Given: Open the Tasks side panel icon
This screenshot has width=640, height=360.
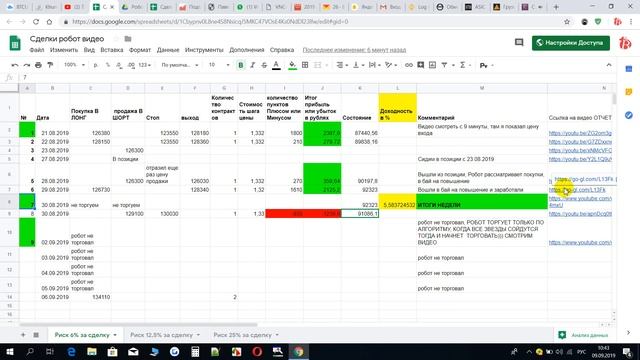Looking at the screenshot, I should (x=629, y=116).
